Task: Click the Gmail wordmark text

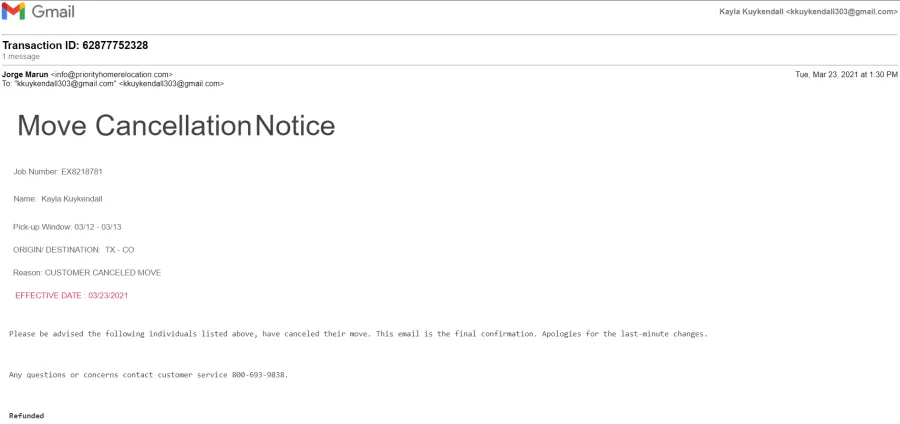Action: coord(53,11)
